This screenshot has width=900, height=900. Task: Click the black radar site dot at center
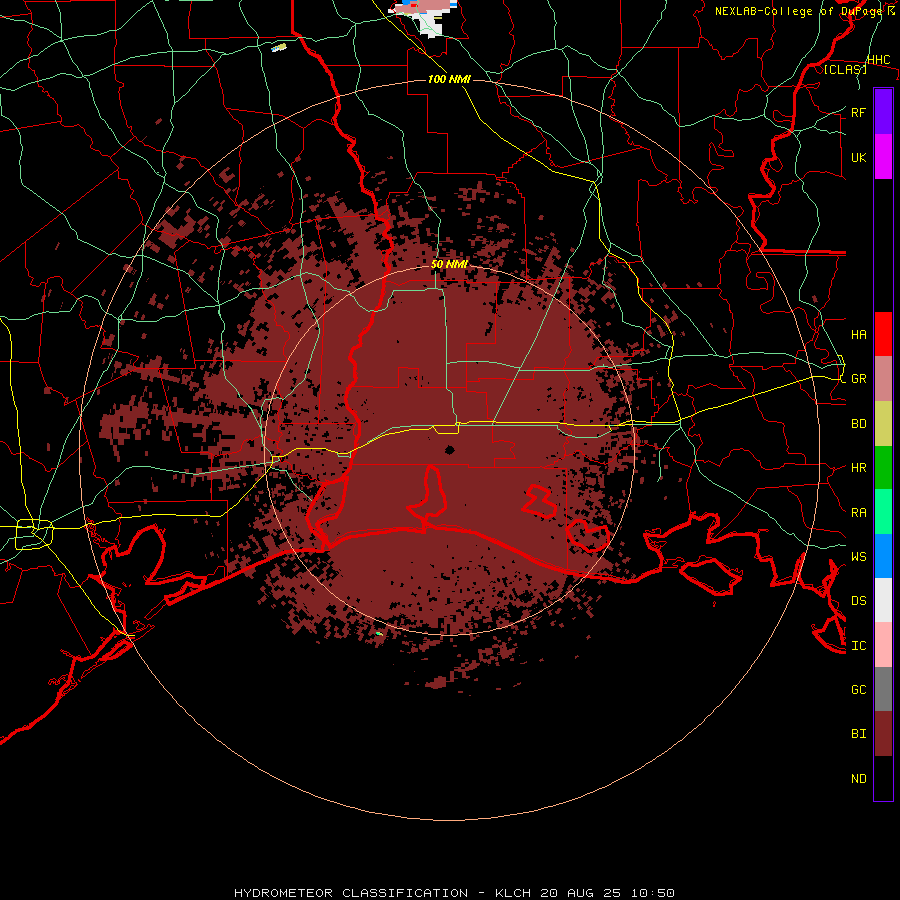click(x=449, y=450)
